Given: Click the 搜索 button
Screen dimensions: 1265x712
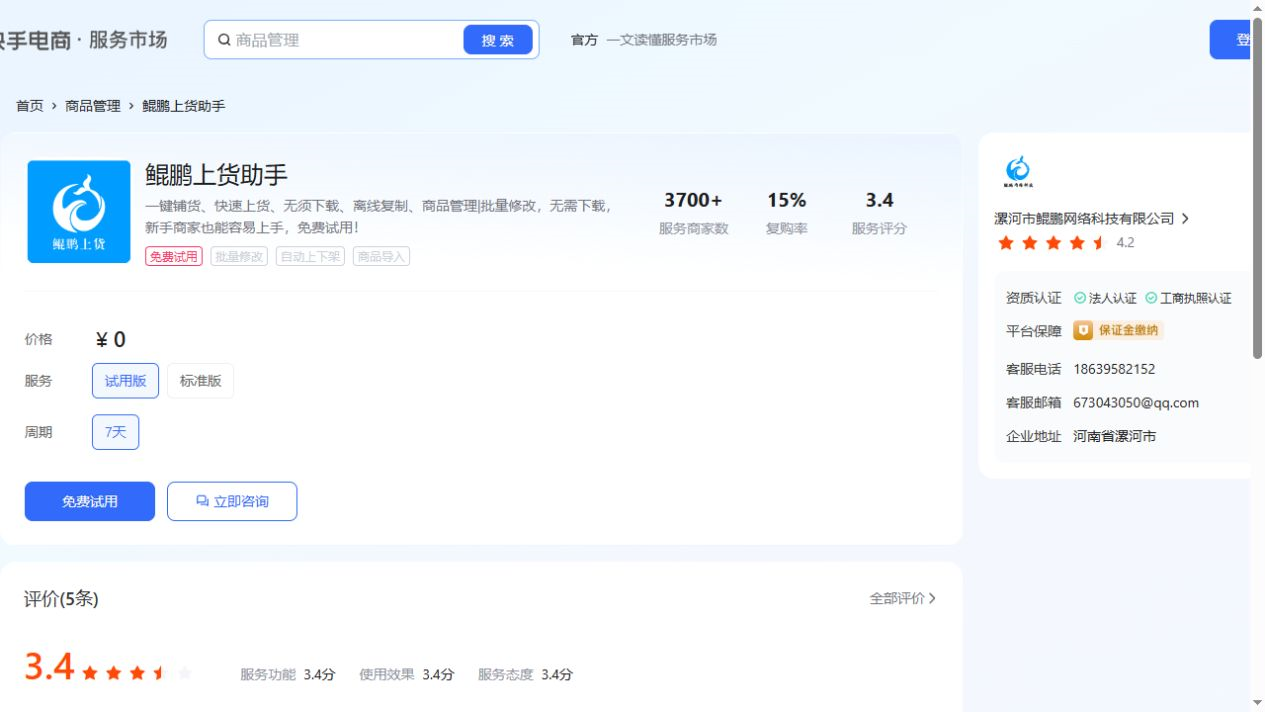Looking at the screenshot, I should pos(498,40).
